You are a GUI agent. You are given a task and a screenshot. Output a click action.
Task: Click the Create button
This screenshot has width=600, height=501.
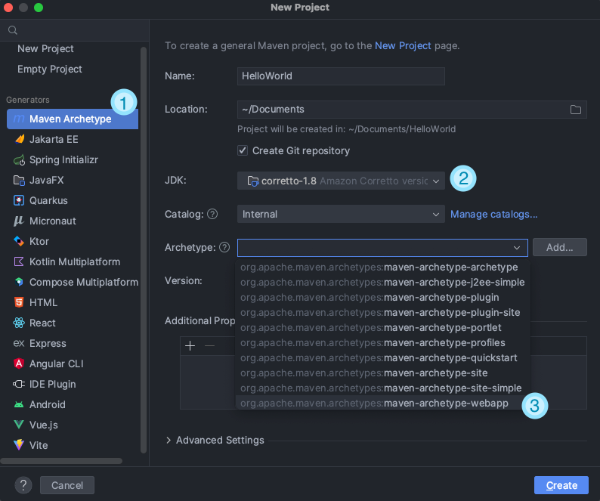point(561,485)
